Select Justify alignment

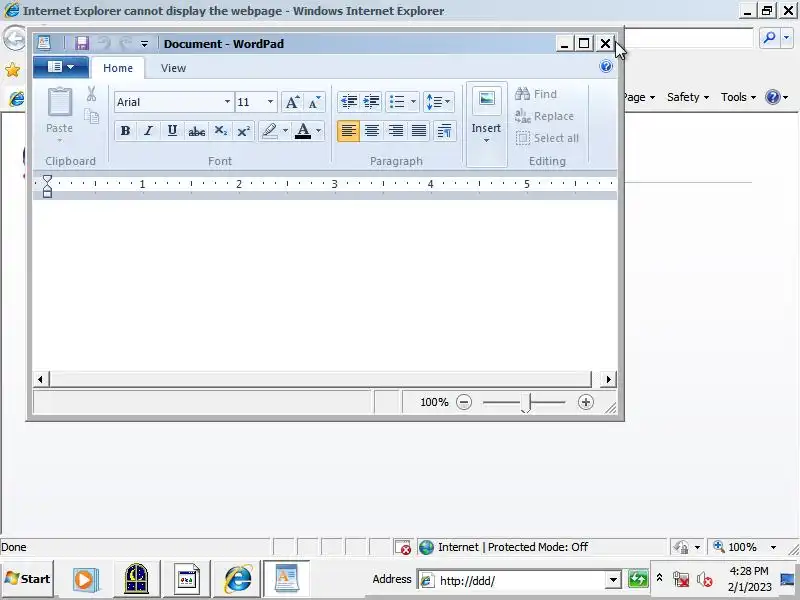(x=419, y=131)
